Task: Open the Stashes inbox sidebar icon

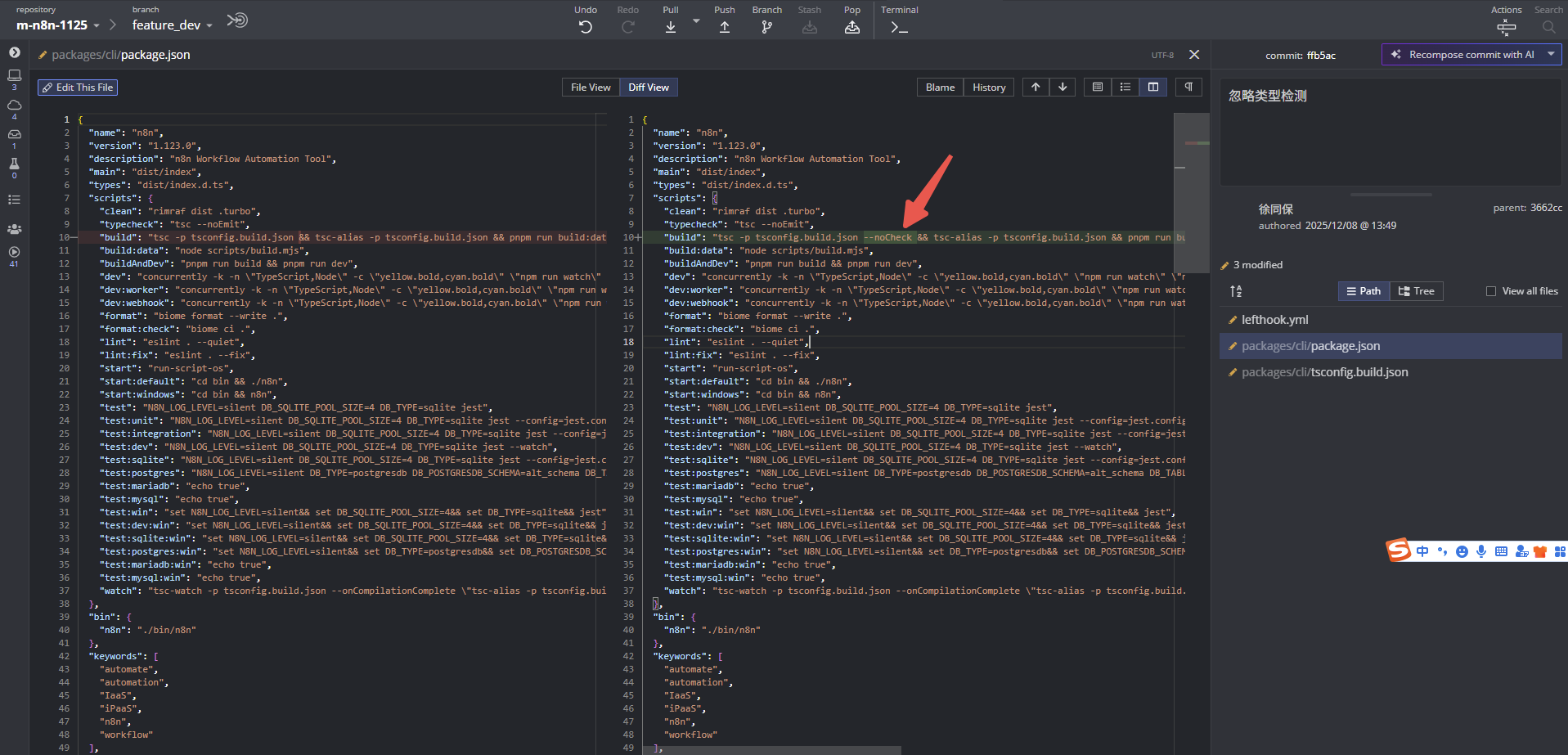Action: point(14,134)
